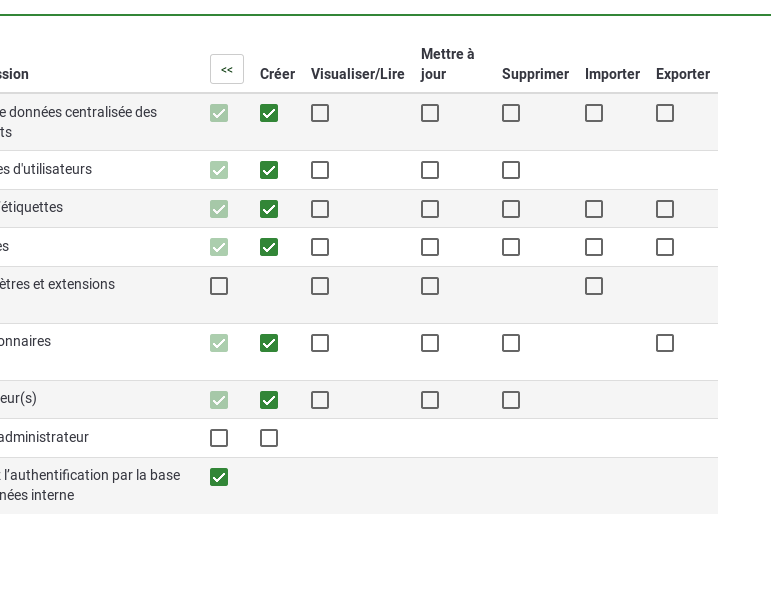This screenshot has width=771, height=599.
Task: Check Mettre à jour for utilisateur(s) row
Action: (x=430, y=400)
